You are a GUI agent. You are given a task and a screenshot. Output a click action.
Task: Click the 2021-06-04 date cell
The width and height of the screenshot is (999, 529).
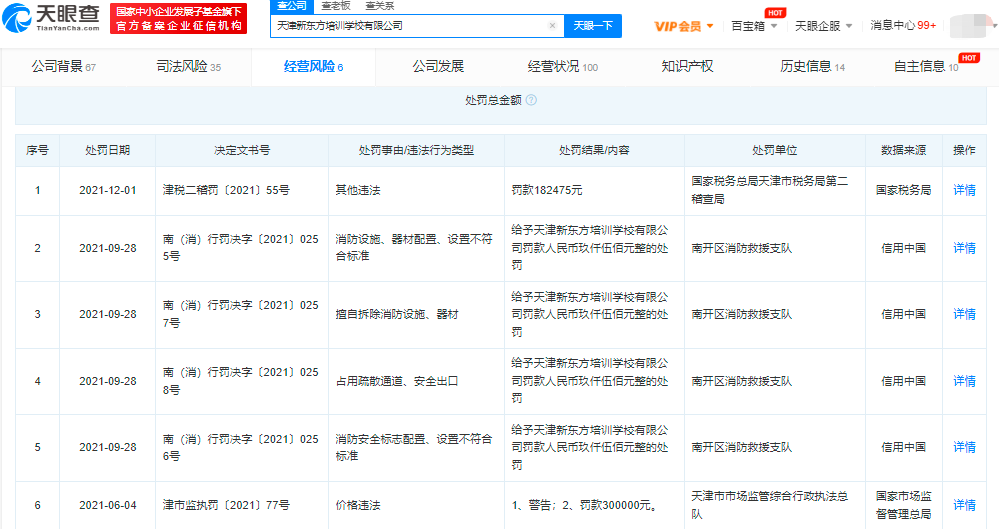(x=108, y=505)
